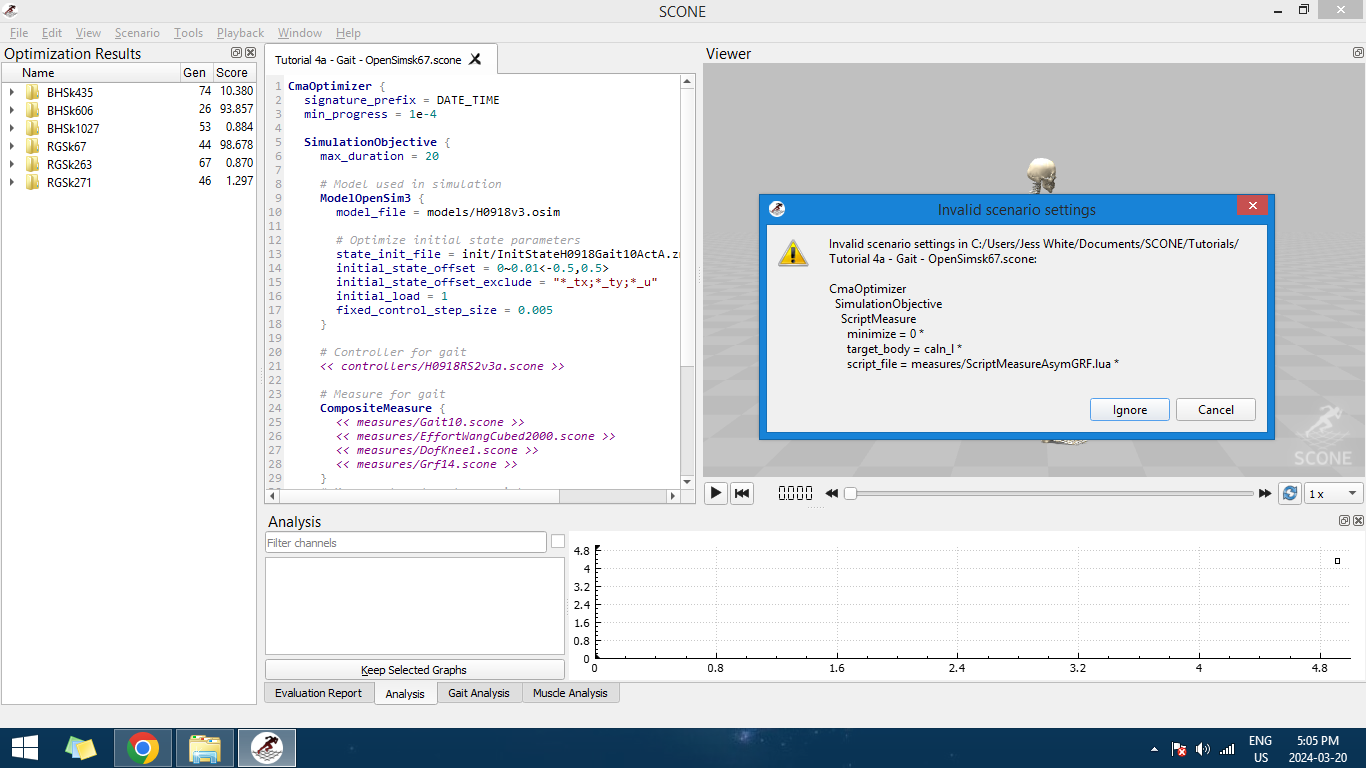Expand the RGSk67 results folder
This screenshot has width=1366, height=768.
12,146
